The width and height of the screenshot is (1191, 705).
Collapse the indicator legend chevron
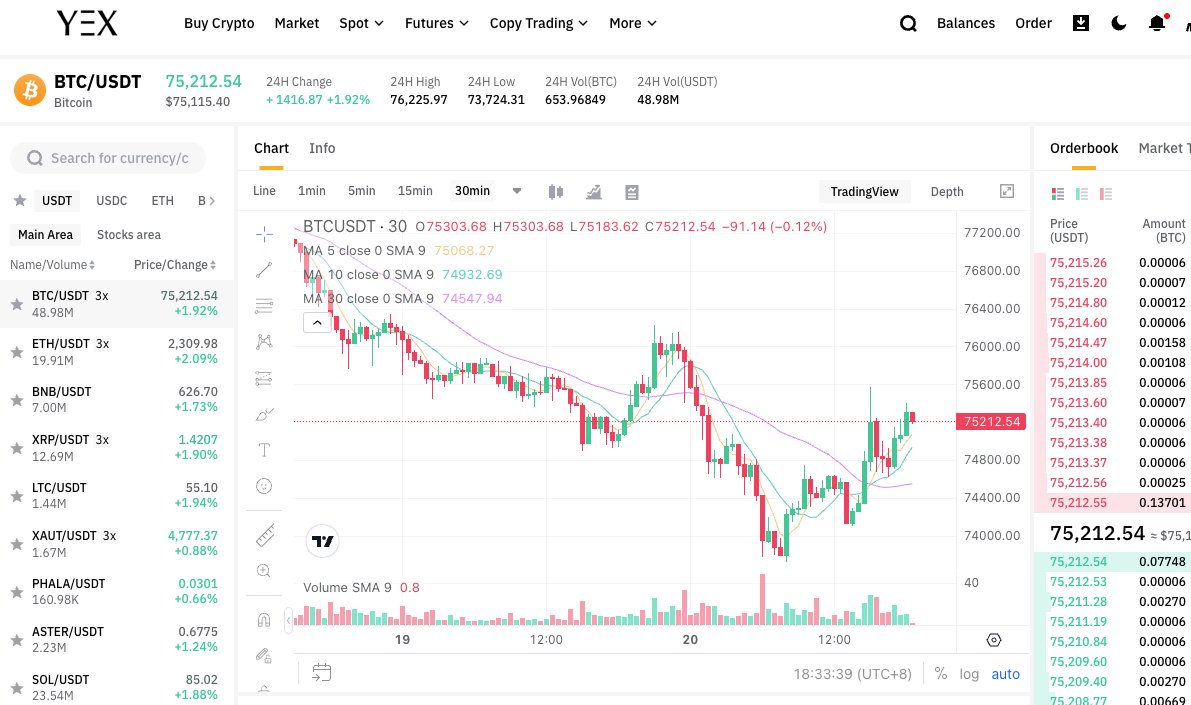[x=316, y=322]
